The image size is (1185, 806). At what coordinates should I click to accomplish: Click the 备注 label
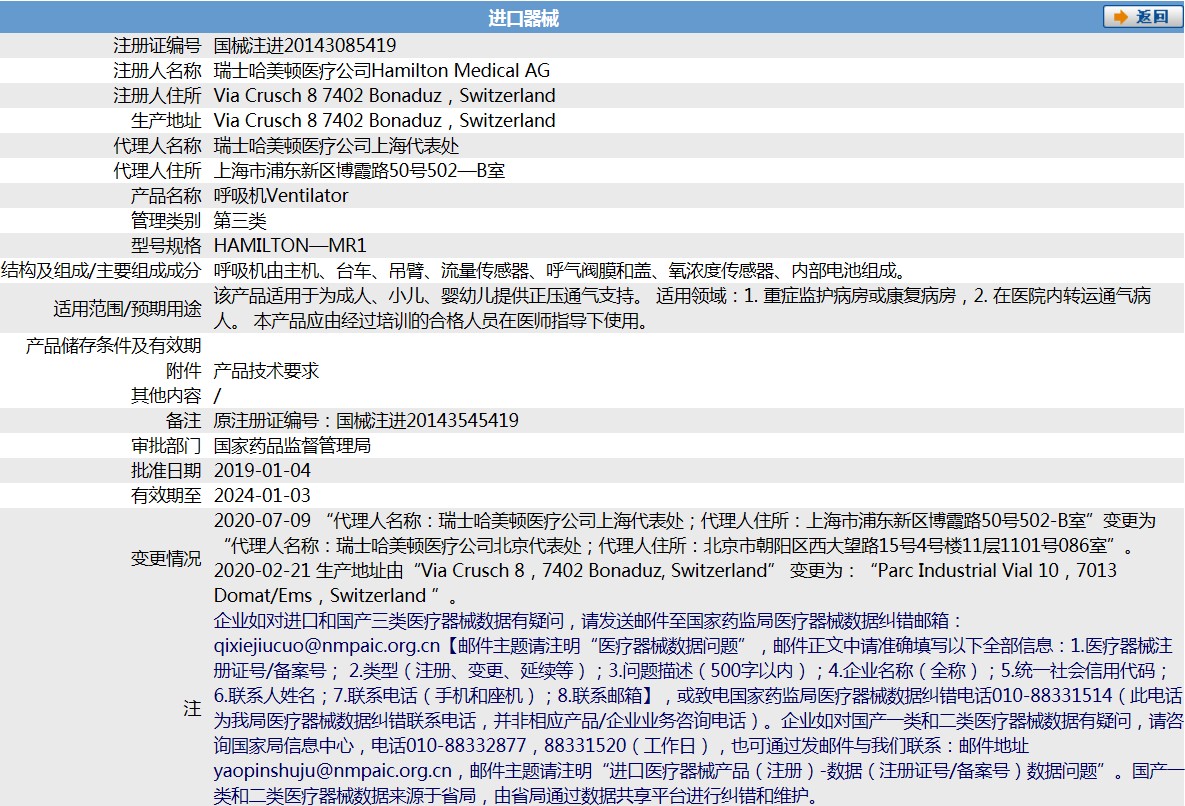[184, 420]
